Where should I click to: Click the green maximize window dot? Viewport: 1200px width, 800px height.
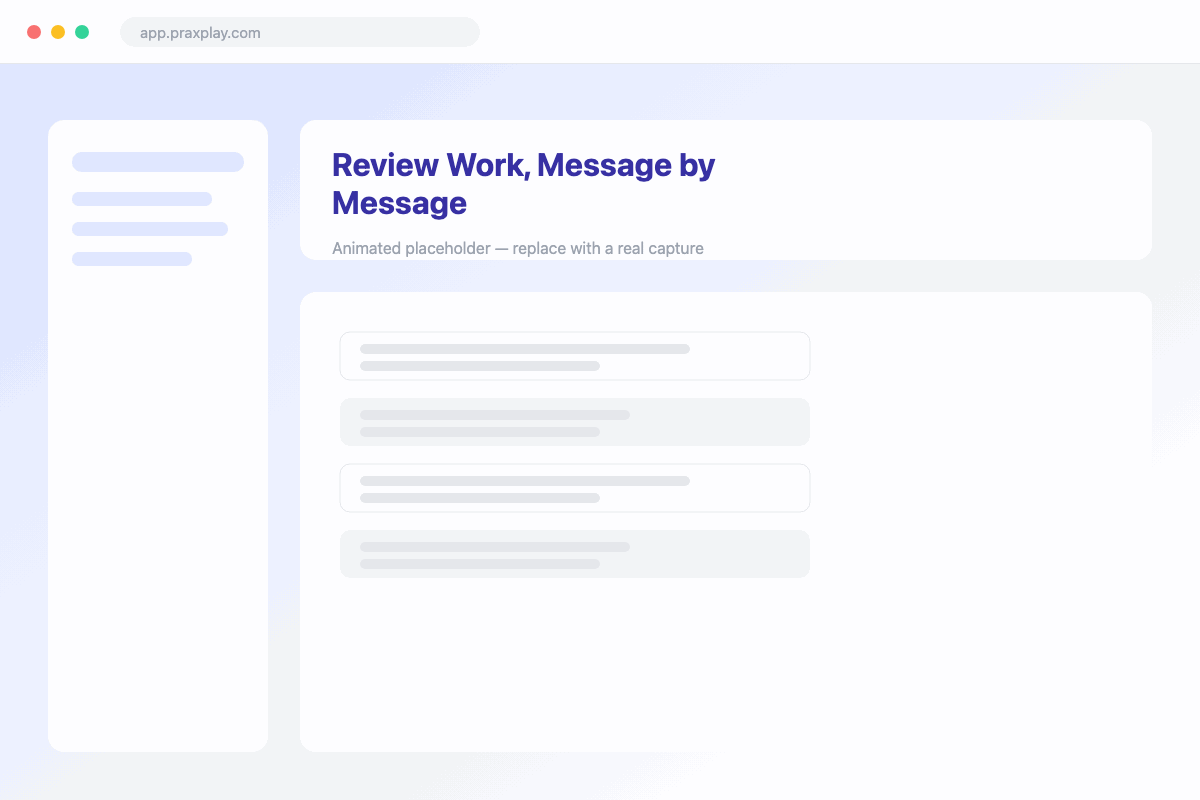(x=82, y=32)
